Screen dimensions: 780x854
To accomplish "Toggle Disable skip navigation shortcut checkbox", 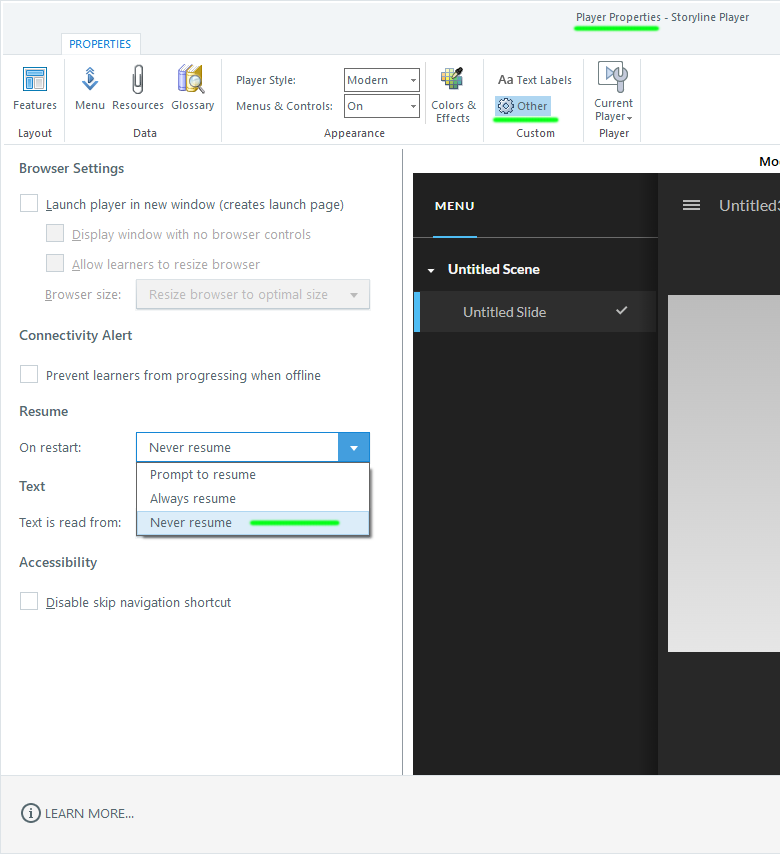I will (30, 602).
